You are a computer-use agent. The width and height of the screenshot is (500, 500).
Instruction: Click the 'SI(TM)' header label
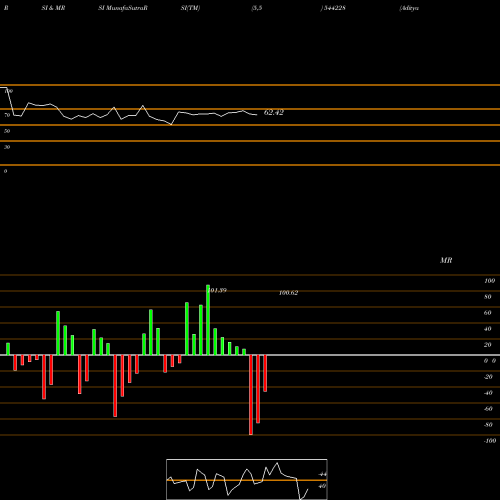[x=190, y=8]
